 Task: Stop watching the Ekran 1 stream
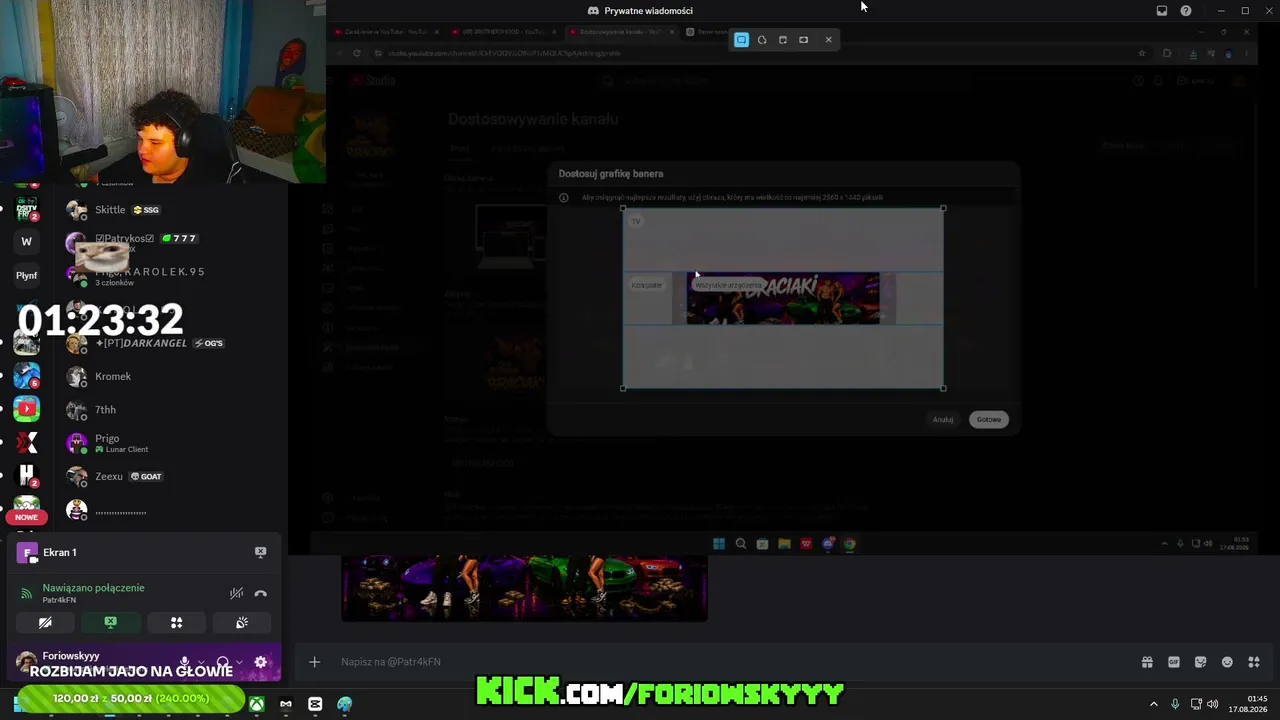(x=260, y=552)
